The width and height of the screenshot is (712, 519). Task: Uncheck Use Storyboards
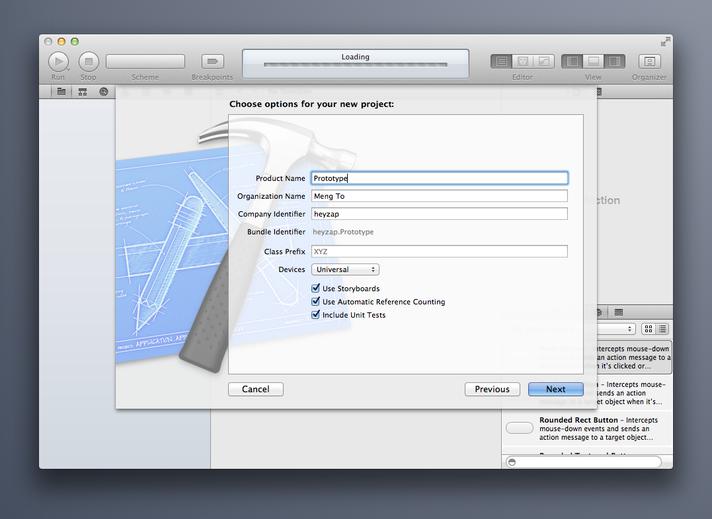[x=316, y=288]
